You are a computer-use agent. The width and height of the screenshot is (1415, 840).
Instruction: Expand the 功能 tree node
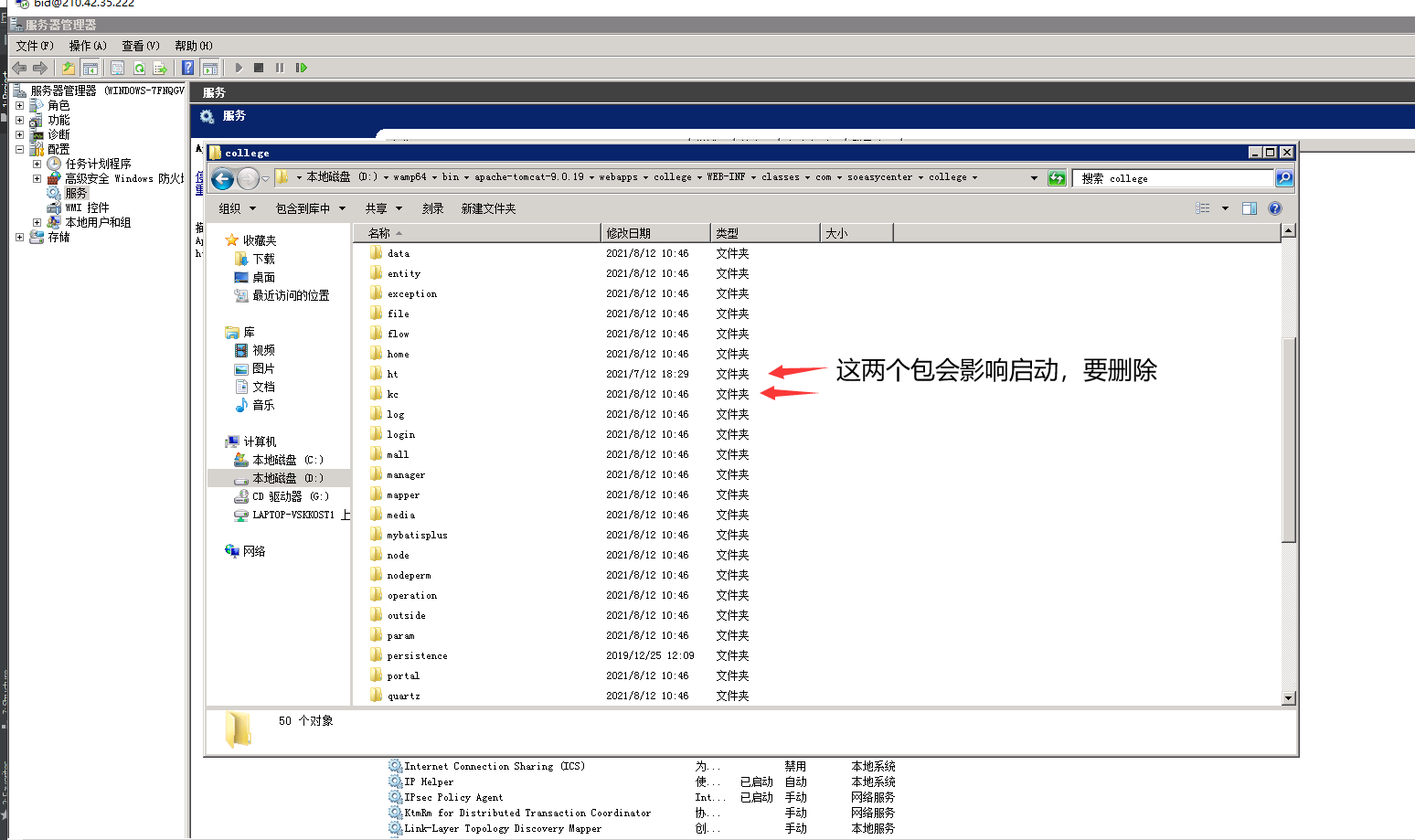click(x=19, y=120)
